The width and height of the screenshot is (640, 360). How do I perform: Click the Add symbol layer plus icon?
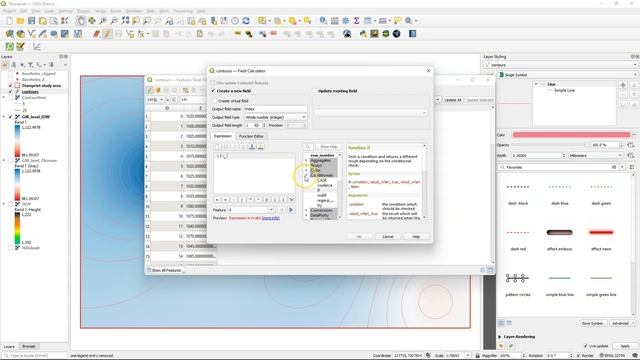click(623, 85)
